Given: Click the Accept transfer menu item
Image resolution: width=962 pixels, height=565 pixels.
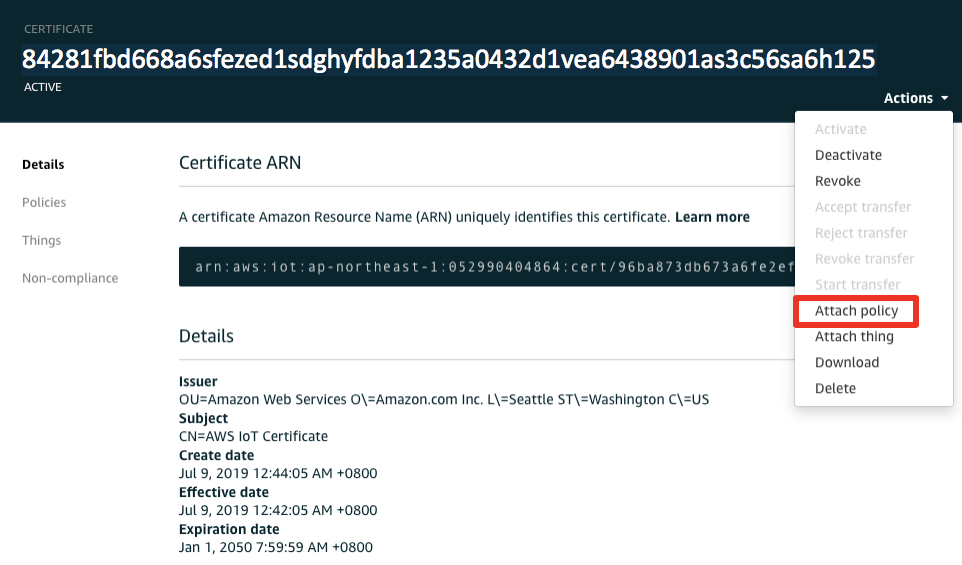Looking at the screenshot, I should click(x=863, y=207).
